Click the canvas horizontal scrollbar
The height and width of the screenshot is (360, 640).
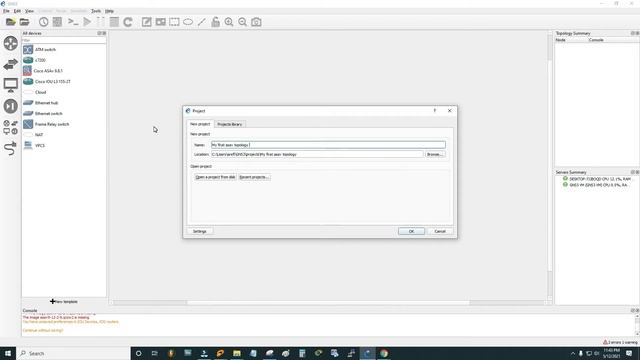tap(329, 302)
